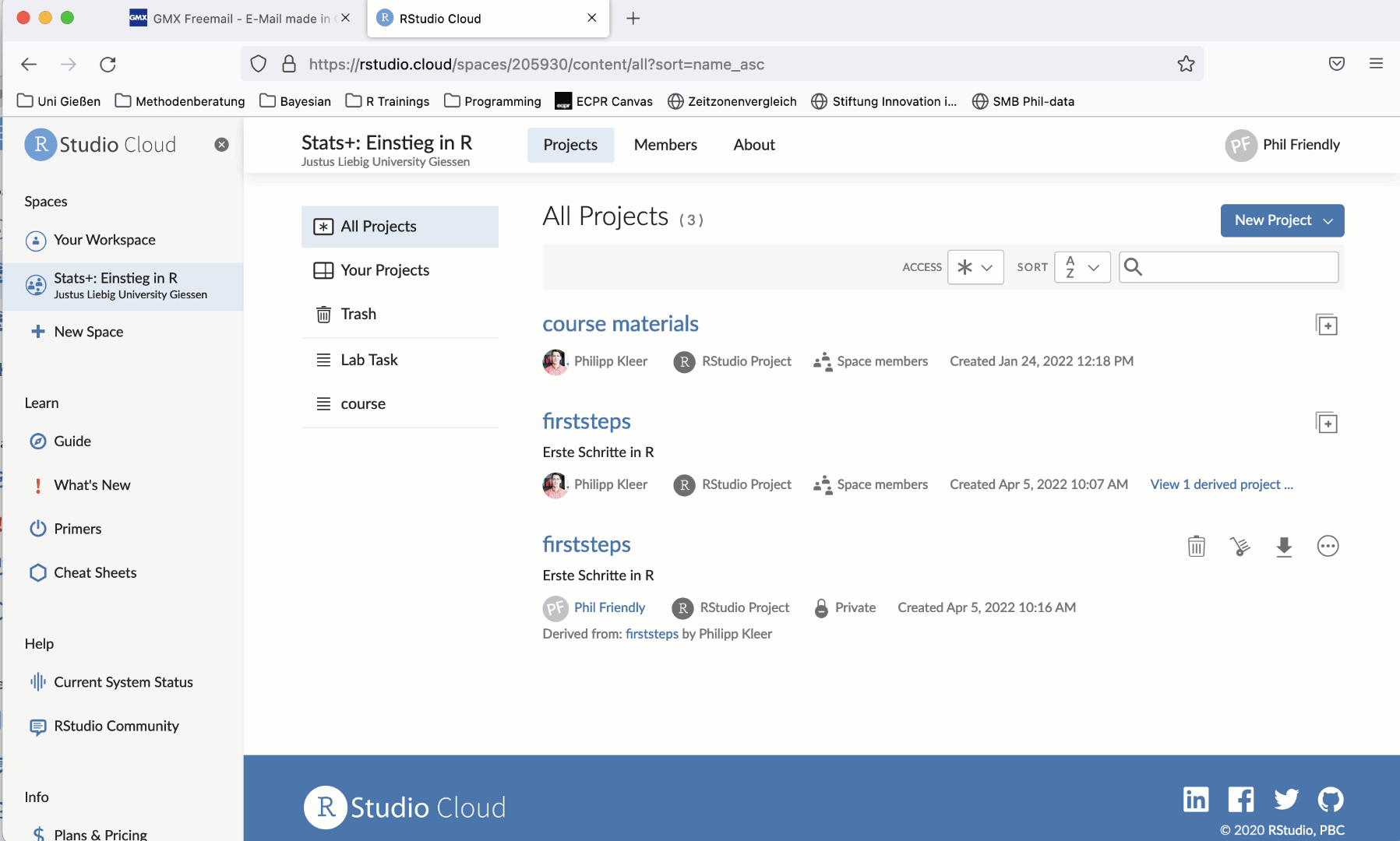Screen dimensions: 1400x841
Task: Click the site security lock icon
Action: coord(288,64)
